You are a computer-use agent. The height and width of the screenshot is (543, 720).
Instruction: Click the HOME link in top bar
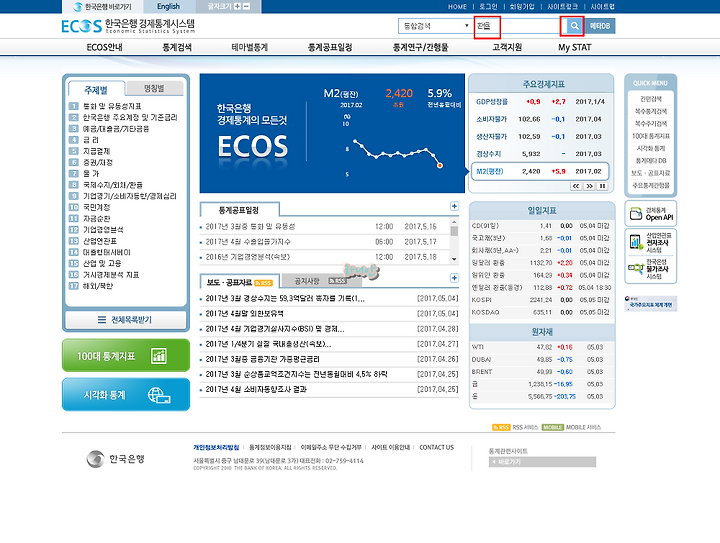click(457, 7)
